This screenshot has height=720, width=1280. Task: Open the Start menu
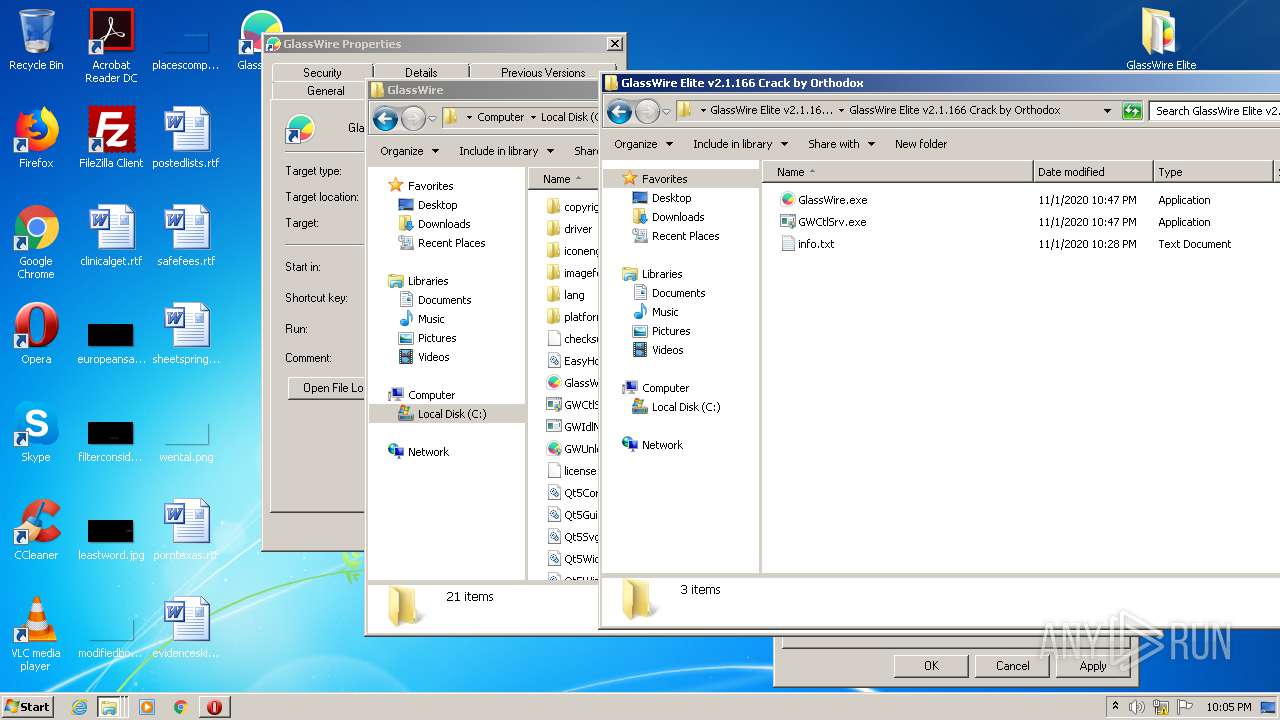[x=28, y=707]
